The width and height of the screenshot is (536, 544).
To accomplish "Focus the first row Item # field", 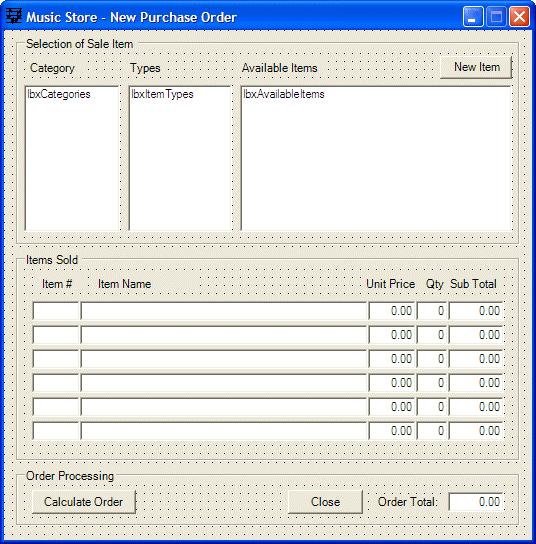I will tap(56, 311).
